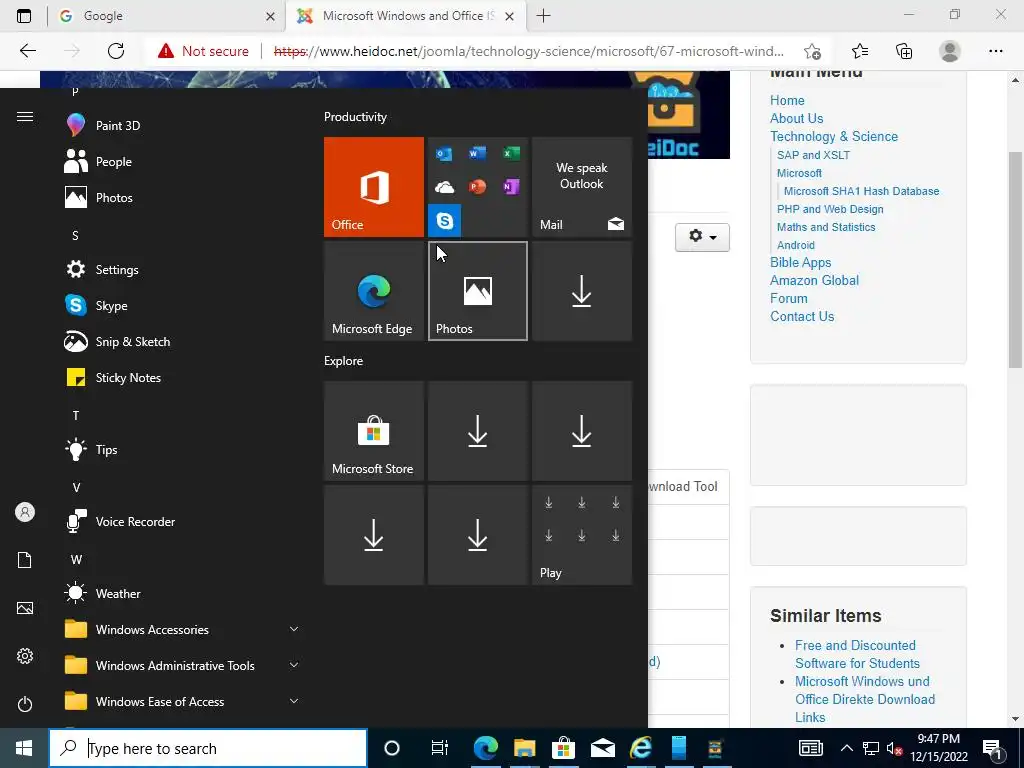Screen dimensions: 1024x768
Task: Open the Mail tile
Action: tap(582, 187)
